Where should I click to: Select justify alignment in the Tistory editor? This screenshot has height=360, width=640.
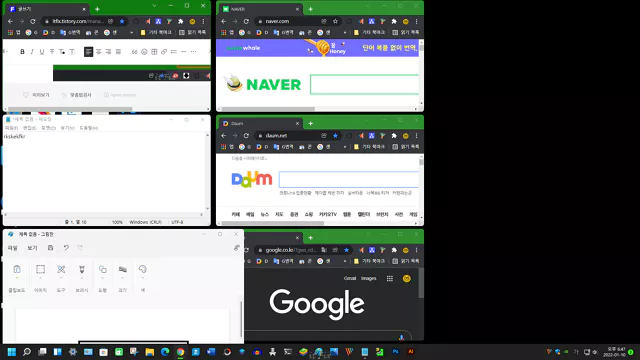[118, 52]
